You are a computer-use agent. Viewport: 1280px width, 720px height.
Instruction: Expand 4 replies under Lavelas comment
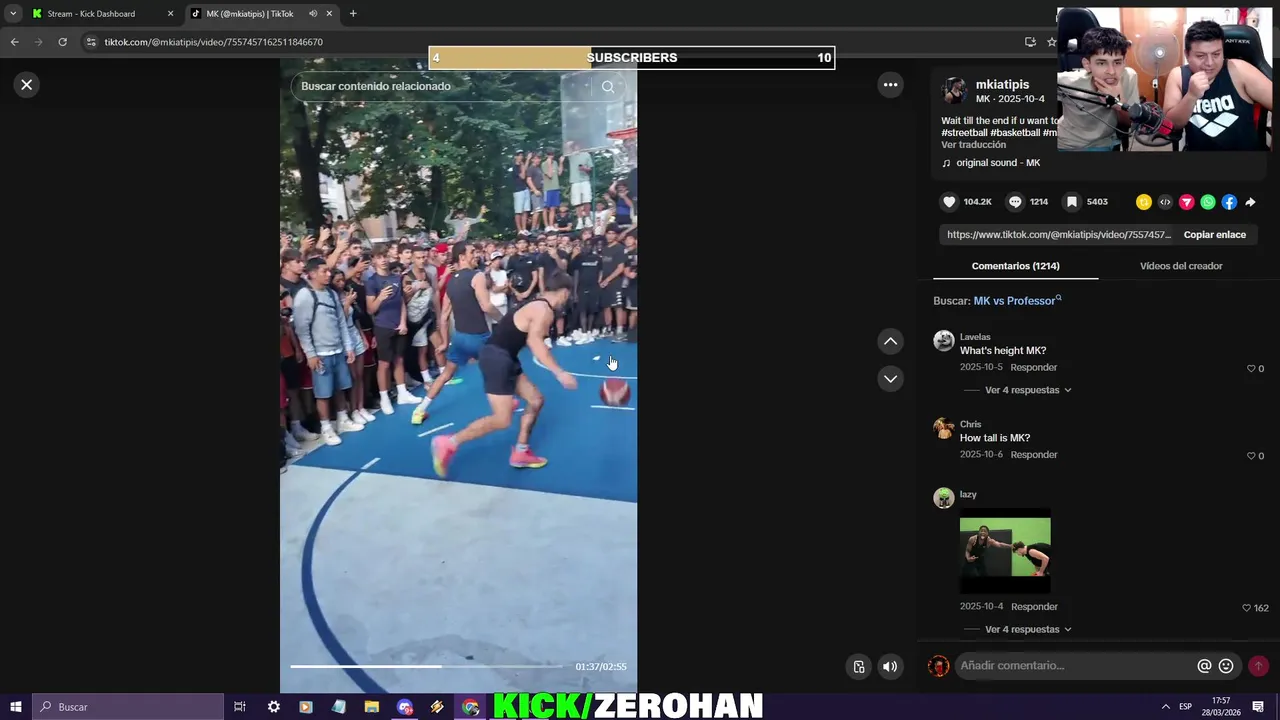1028,390
